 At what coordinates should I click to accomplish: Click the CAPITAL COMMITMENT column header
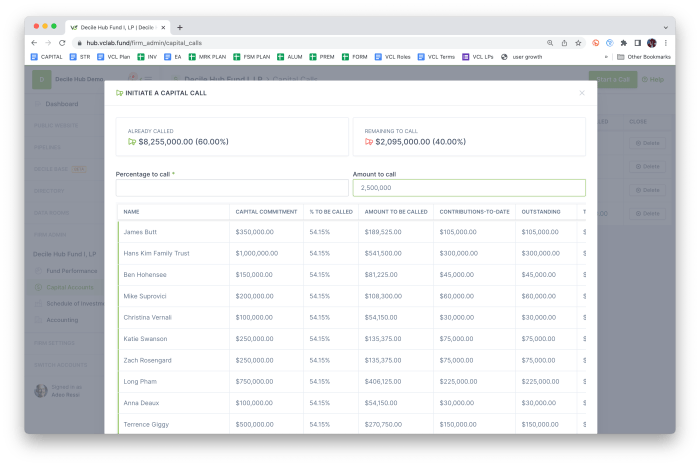point(266,212)
